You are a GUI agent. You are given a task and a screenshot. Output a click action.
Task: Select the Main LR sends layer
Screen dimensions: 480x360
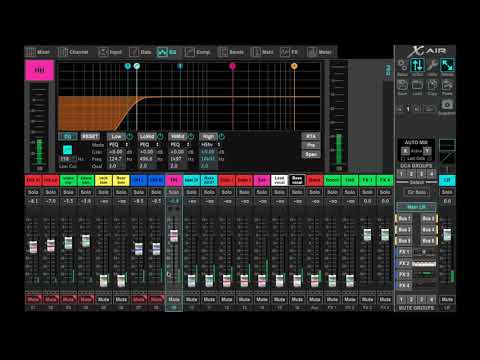[x=416, y=207]
